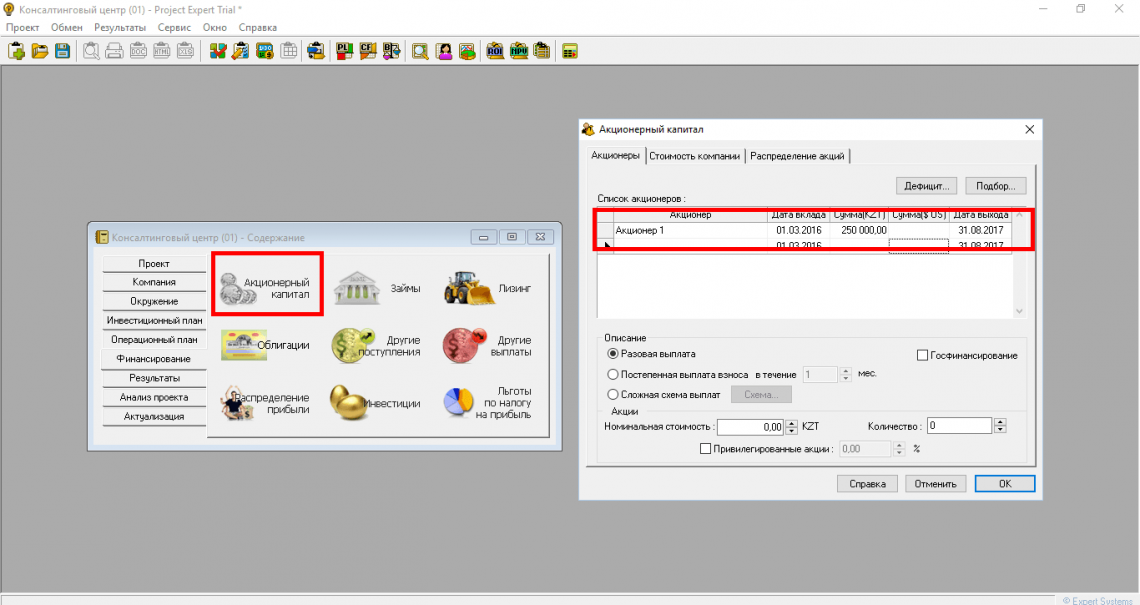Image resolution: width=1140 pixels, height=605 pixels.
Task: Increase Количество with the spinner arrow
Action: [x=1000, y=422]
